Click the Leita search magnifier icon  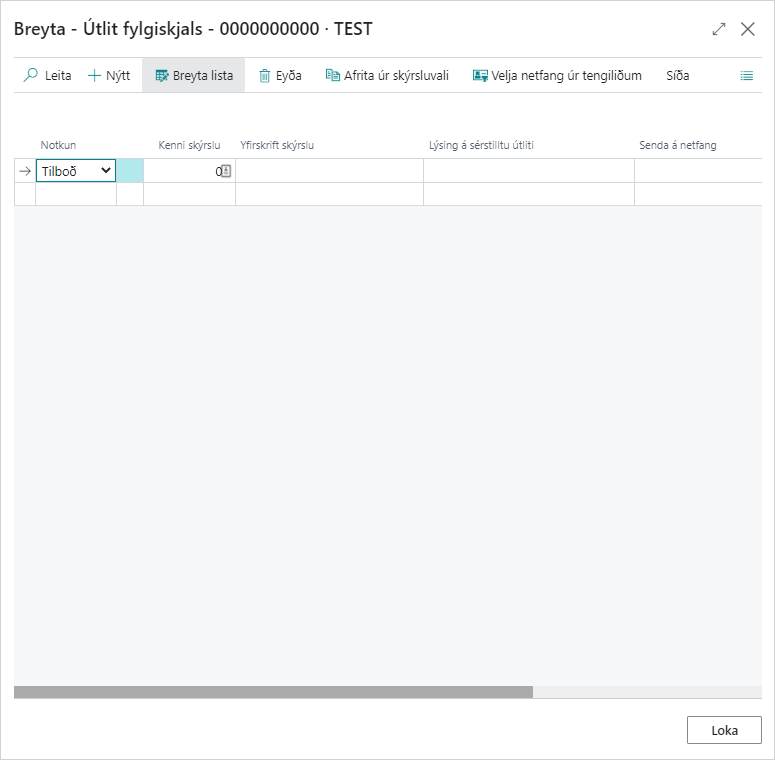pos(31,75)
